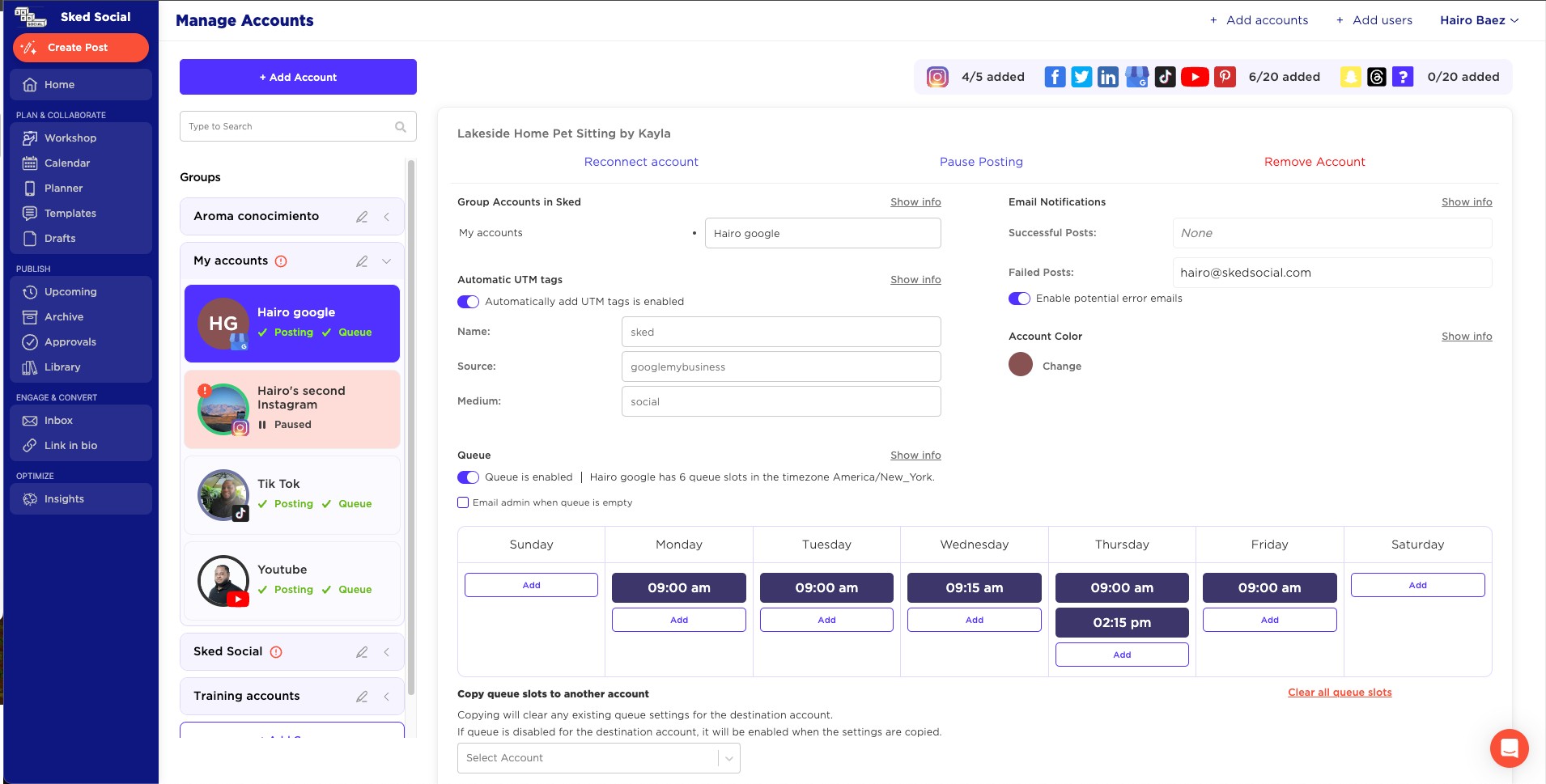Screen dimensions: 1546x784
Task: Click Change next to account color
Action: (x=1062, y=367)
